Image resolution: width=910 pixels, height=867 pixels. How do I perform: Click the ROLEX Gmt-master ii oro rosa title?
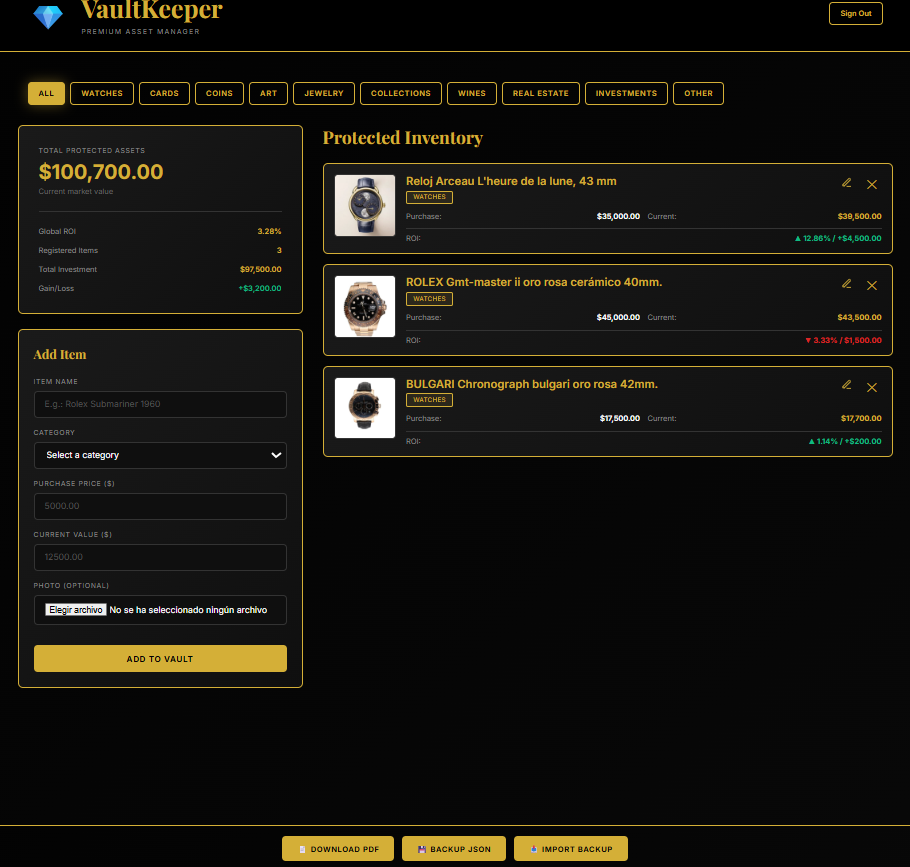[534, 283]
